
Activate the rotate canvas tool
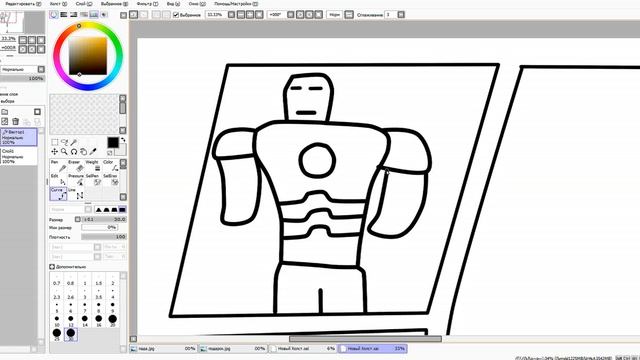[74, 151]
